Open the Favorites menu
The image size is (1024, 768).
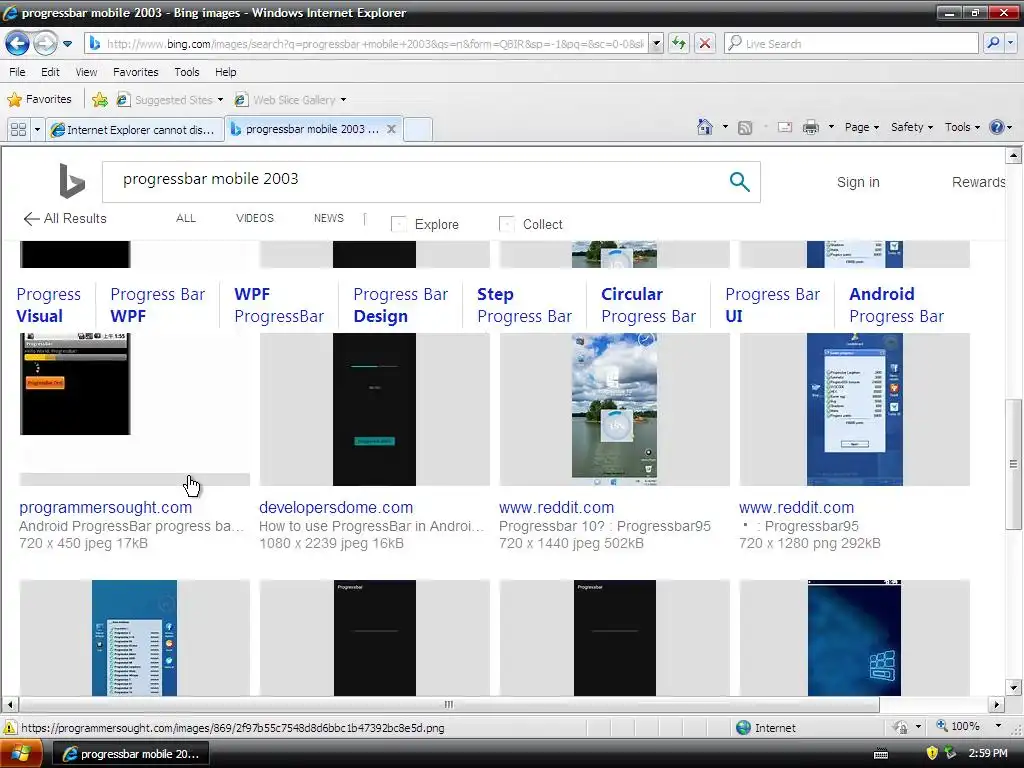(x=136, y=72)
